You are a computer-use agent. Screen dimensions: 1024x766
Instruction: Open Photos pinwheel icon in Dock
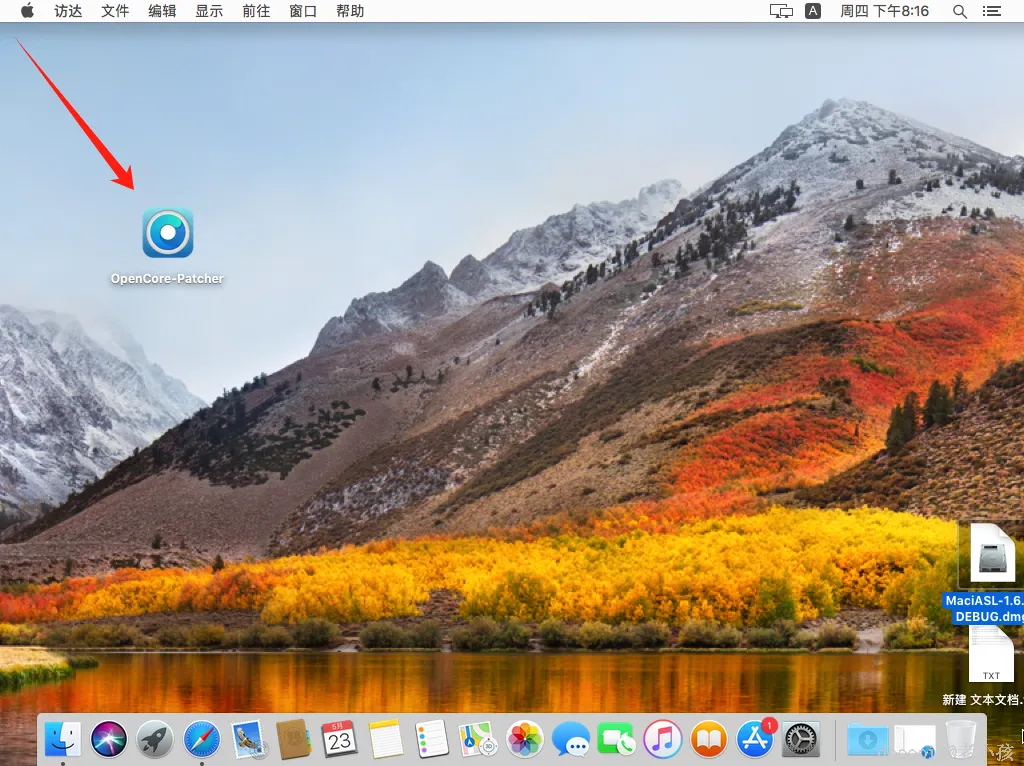coord(524,740)
